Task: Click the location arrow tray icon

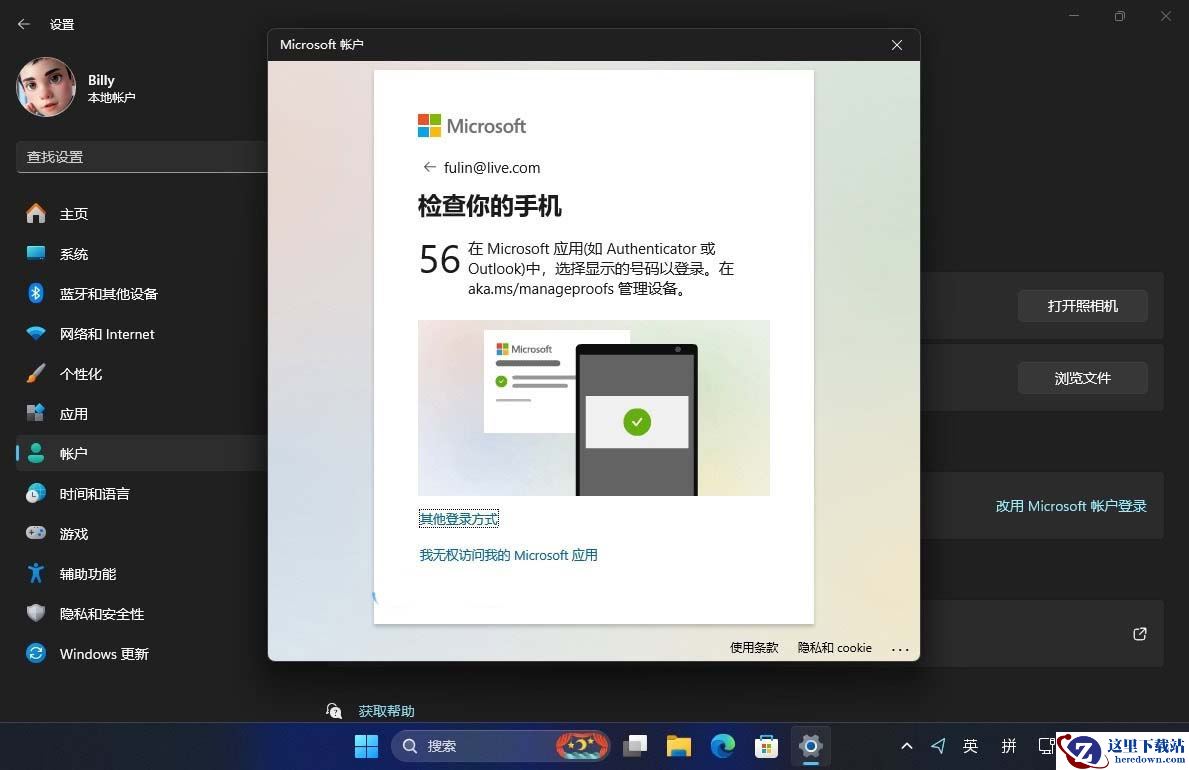Action: click(938, 746)
